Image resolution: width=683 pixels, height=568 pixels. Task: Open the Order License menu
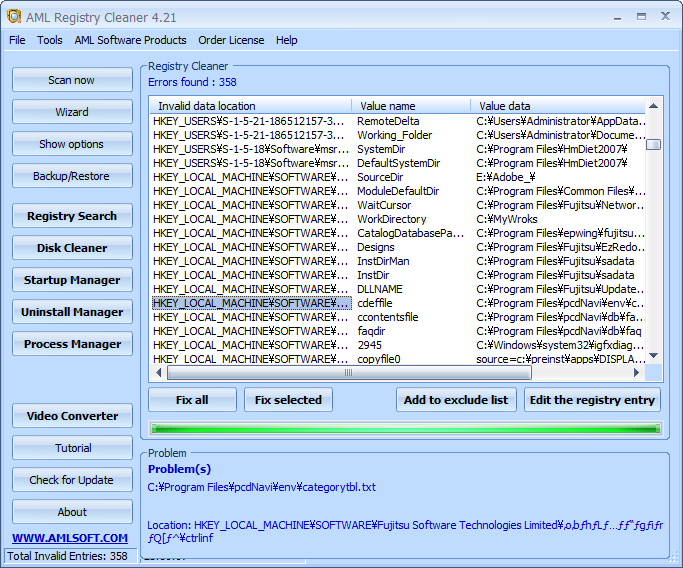point(231,40)
